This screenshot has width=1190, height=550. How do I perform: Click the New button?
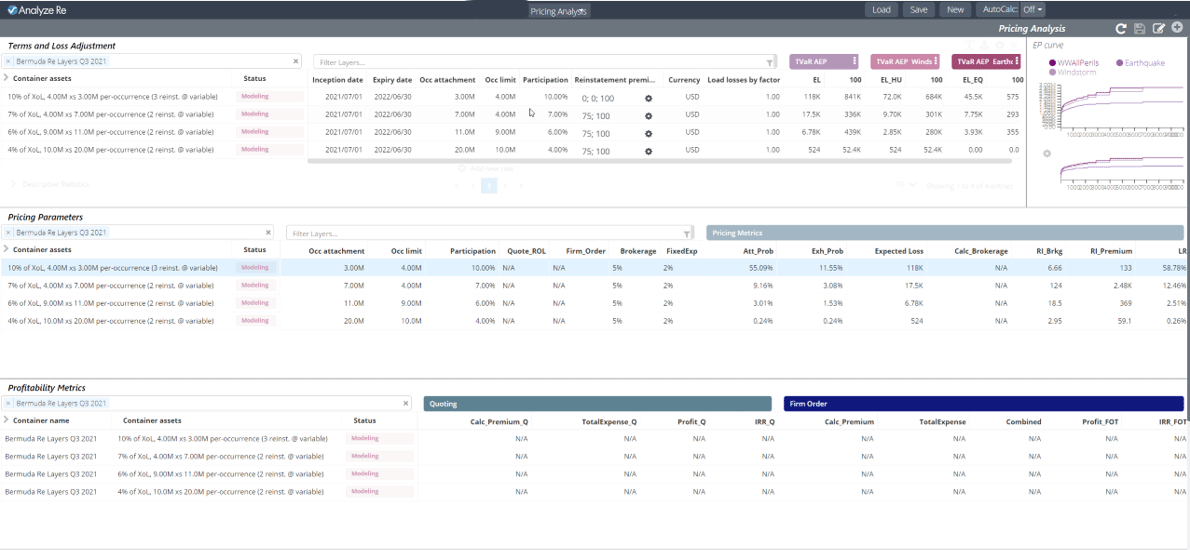click(955, 10)
